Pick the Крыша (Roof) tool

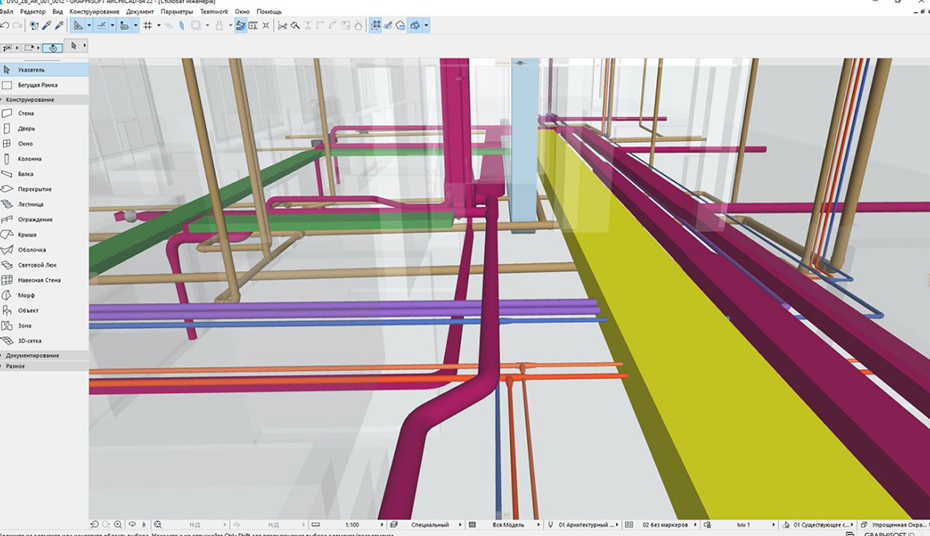coord(27,235)
